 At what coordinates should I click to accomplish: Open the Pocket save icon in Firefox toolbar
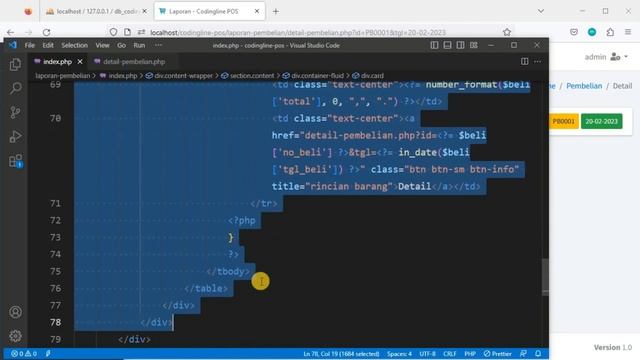(574, 32)
